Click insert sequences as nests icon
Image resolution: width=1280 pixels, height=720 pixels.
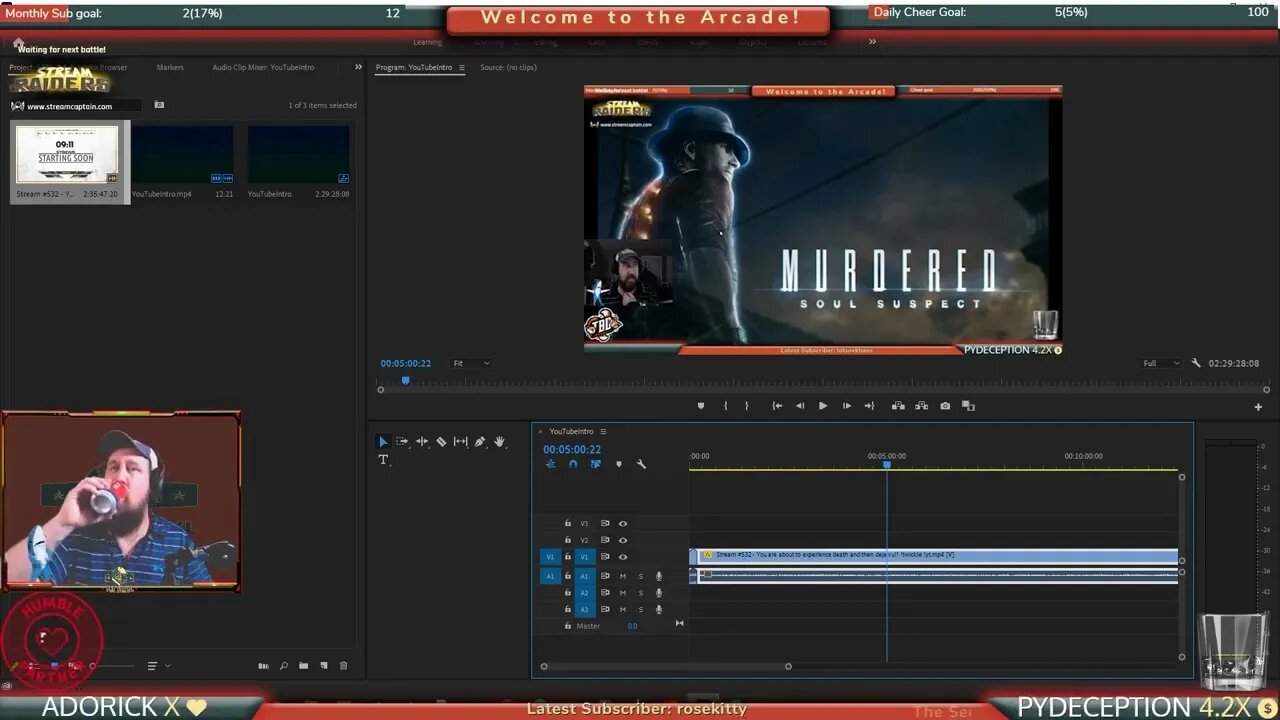coord(550,464)
